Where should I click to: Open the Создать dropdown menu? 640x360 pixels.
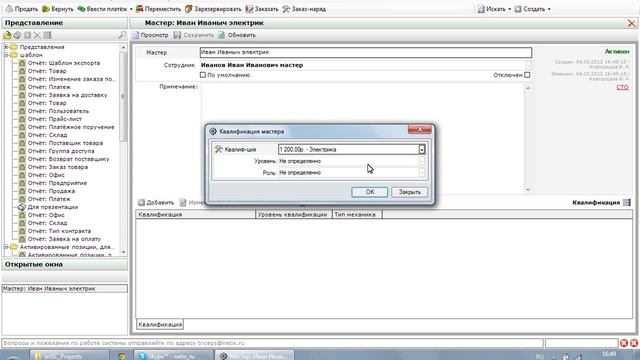[532, 9]
